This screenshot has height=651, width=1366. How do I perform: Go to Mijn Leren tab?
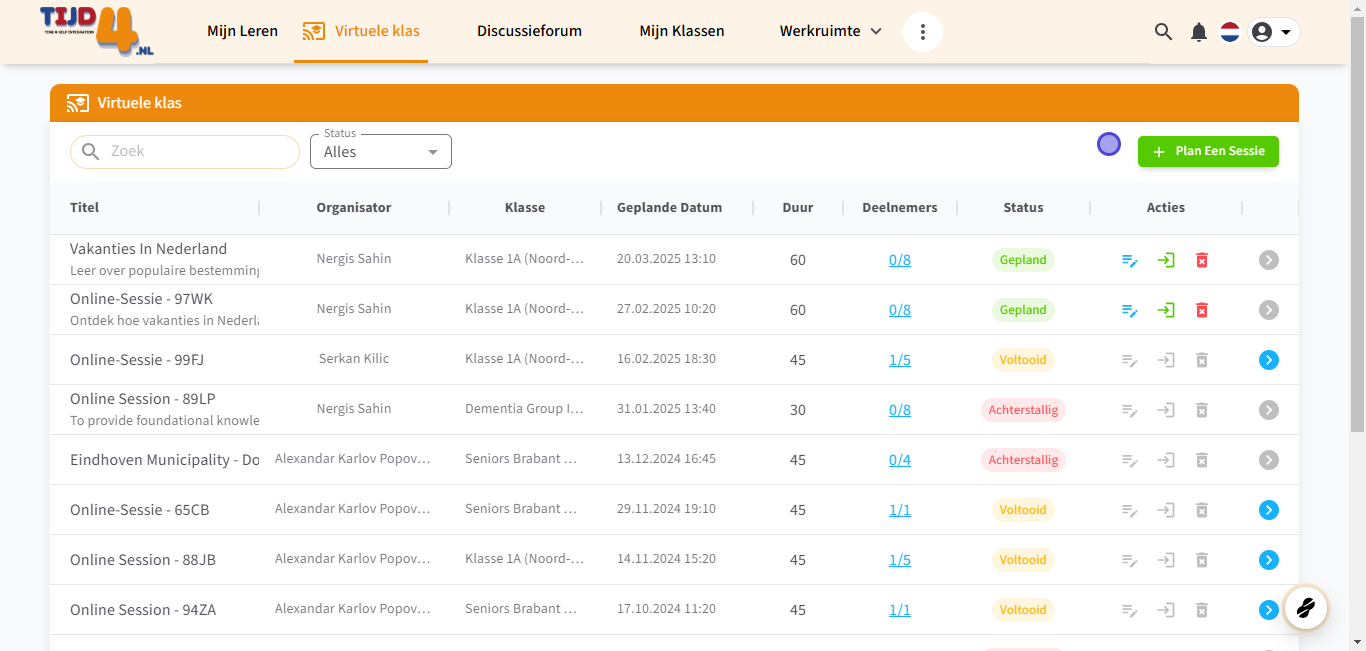[242, 31]
